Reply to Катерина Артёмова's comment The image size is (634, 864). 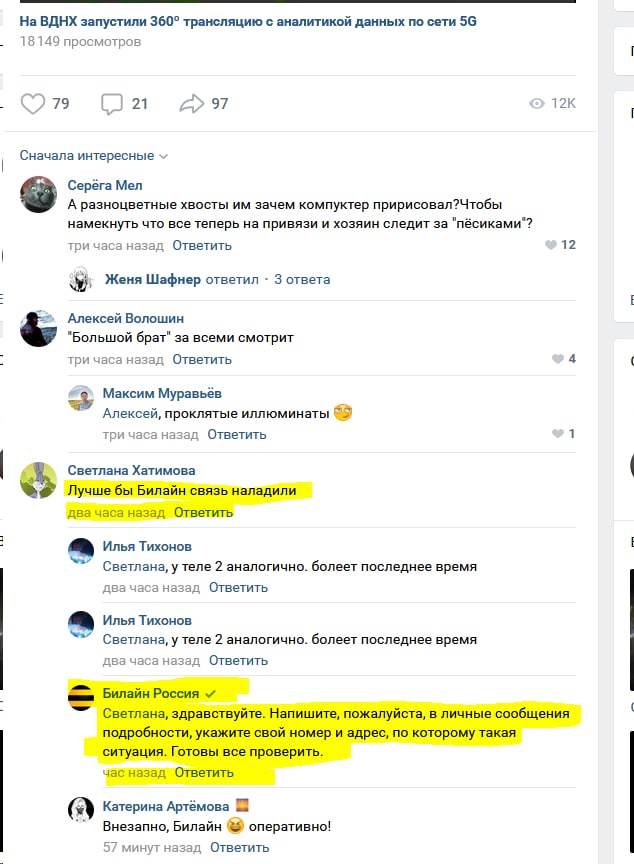click(x=239, y=847)
